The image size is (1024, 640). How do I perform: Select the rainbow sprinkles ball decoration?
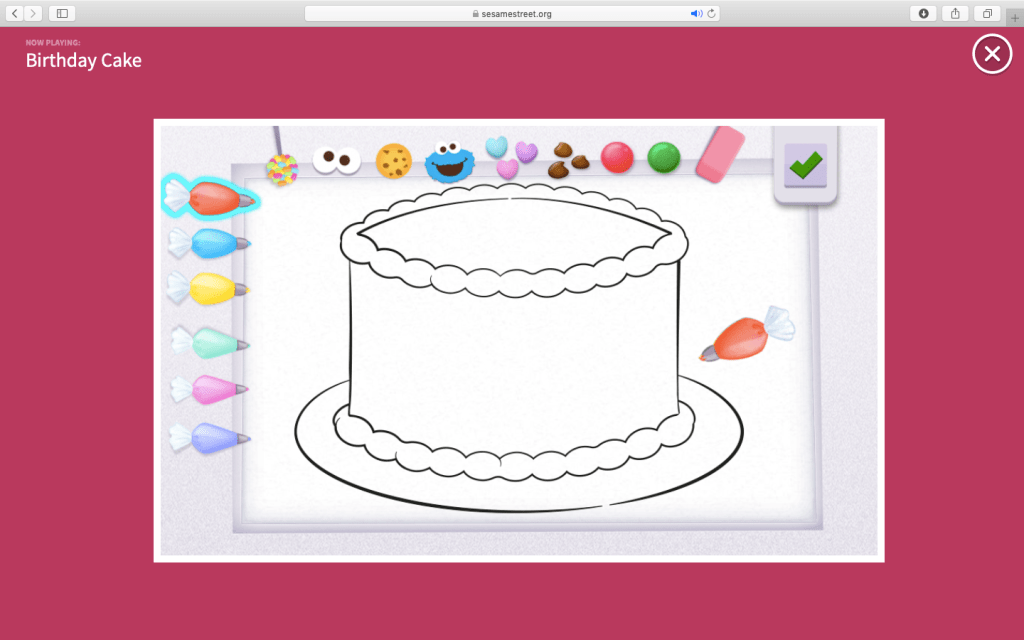click(282, 169)
